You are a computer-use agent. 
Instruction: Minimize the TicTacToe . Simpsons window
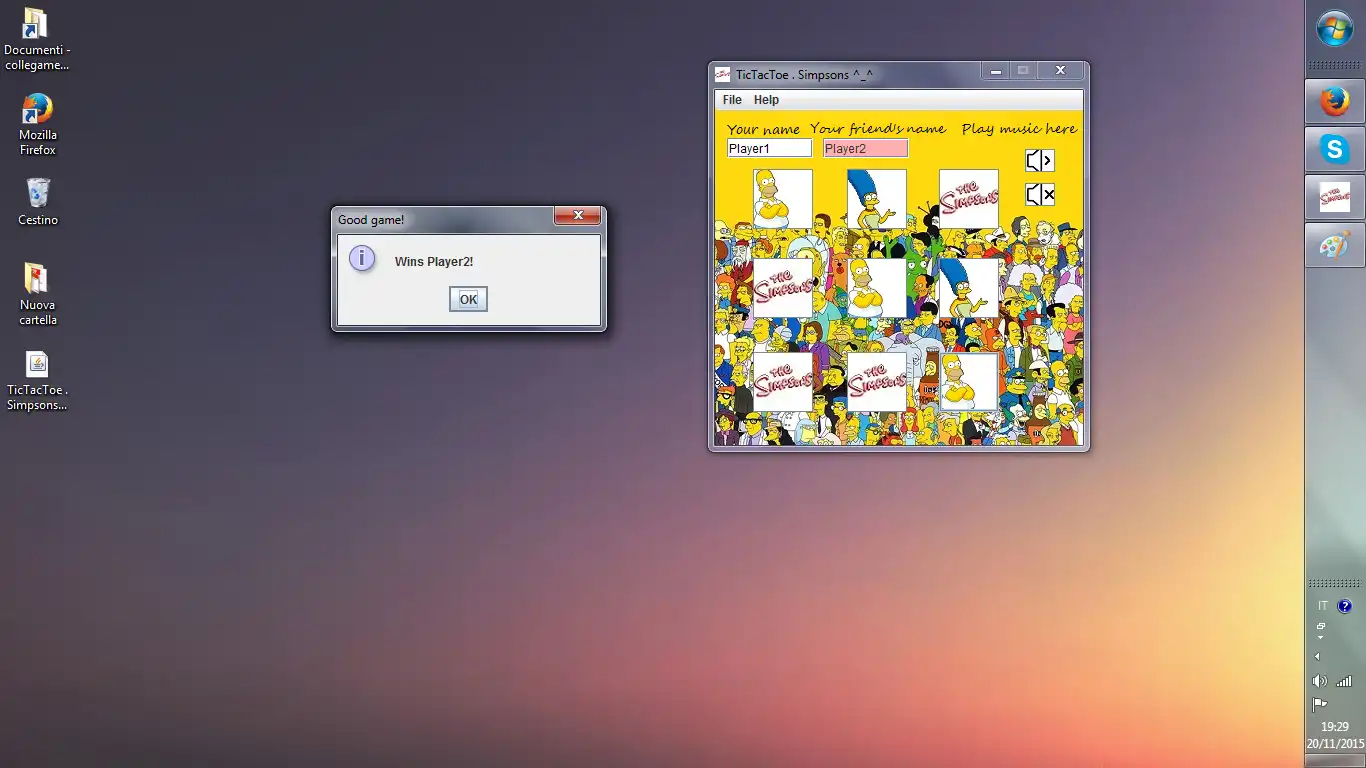(x=994, y=70)
